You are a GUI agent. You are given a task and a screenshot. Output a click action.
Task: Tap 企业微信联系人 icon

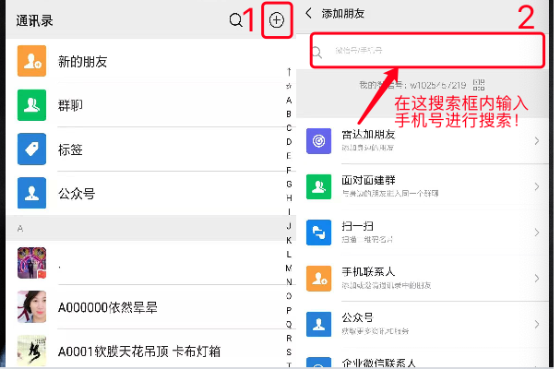click(x=319, y=363)
